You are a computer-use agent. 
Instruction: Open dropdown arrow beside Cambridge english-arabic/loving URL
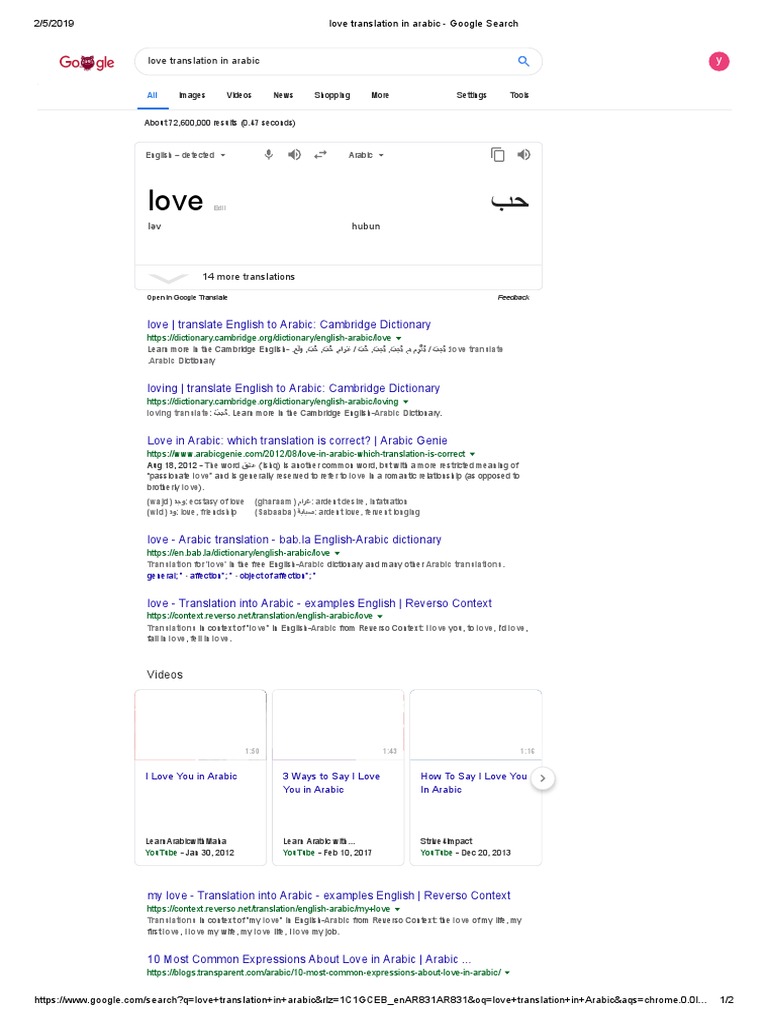406,402
